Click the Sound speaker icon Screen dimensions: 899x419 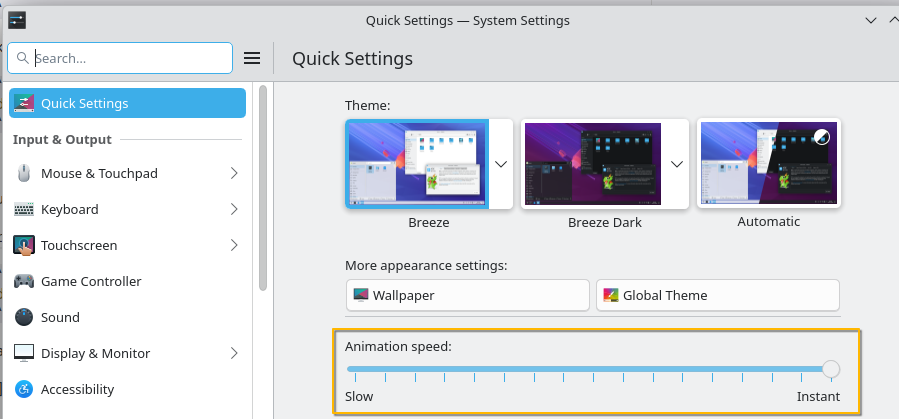(x=24, y=318)
